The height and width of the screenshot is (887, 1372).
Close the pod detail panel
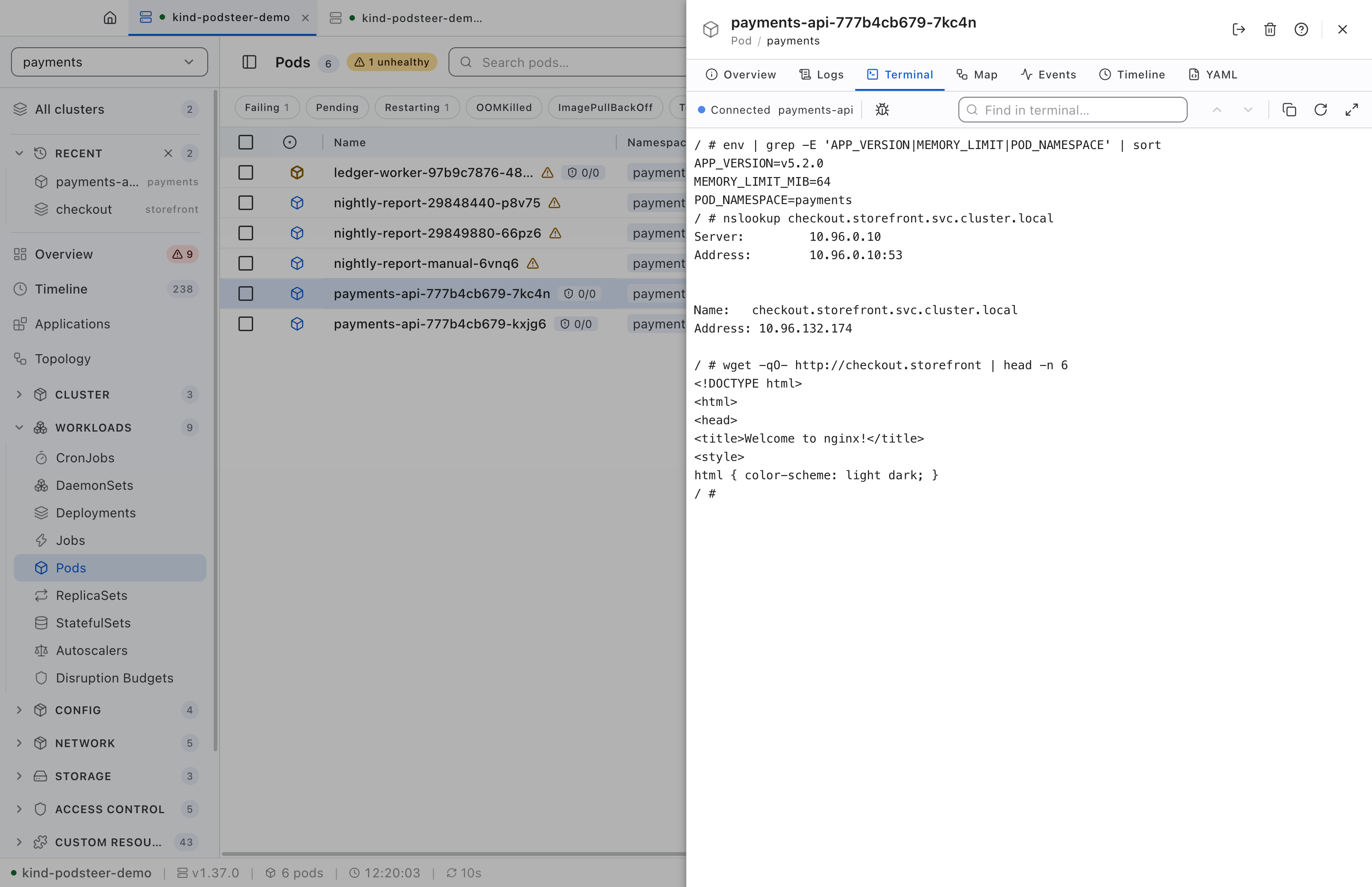[x=1342, y=29]
